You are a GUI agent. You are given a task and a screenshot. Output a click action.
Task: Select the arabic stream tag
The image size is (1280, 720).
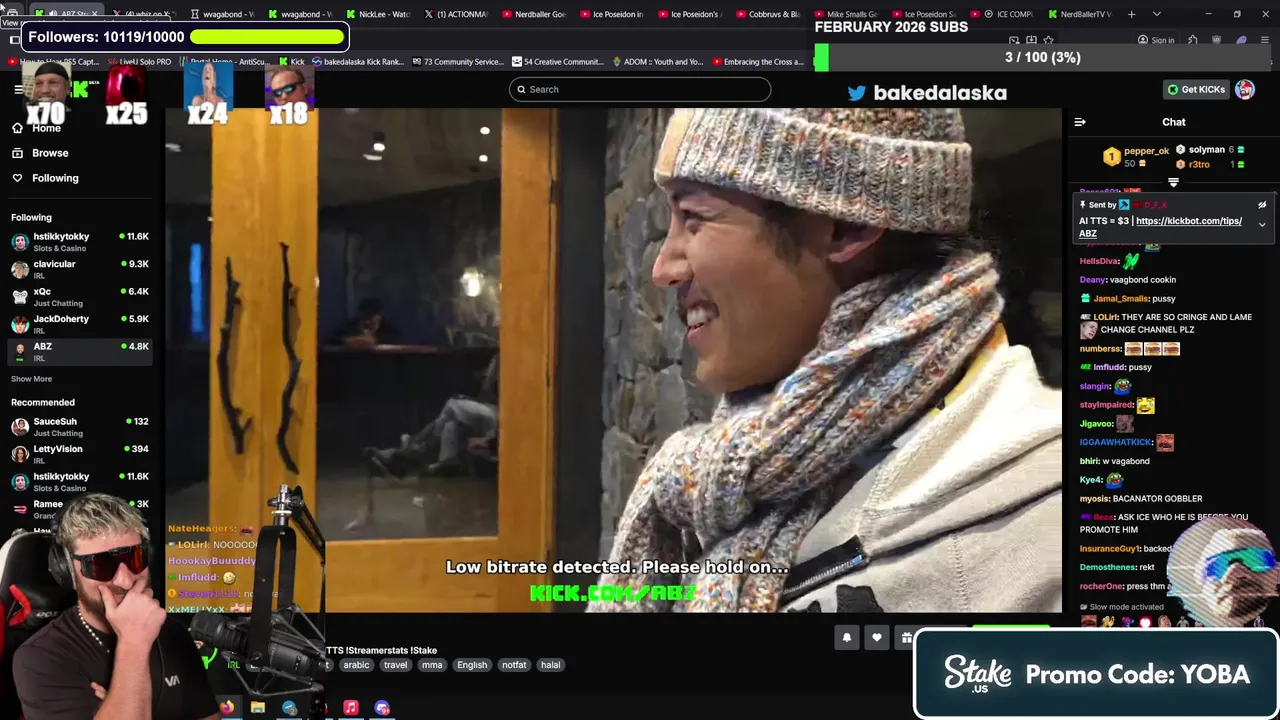(356, 665)
